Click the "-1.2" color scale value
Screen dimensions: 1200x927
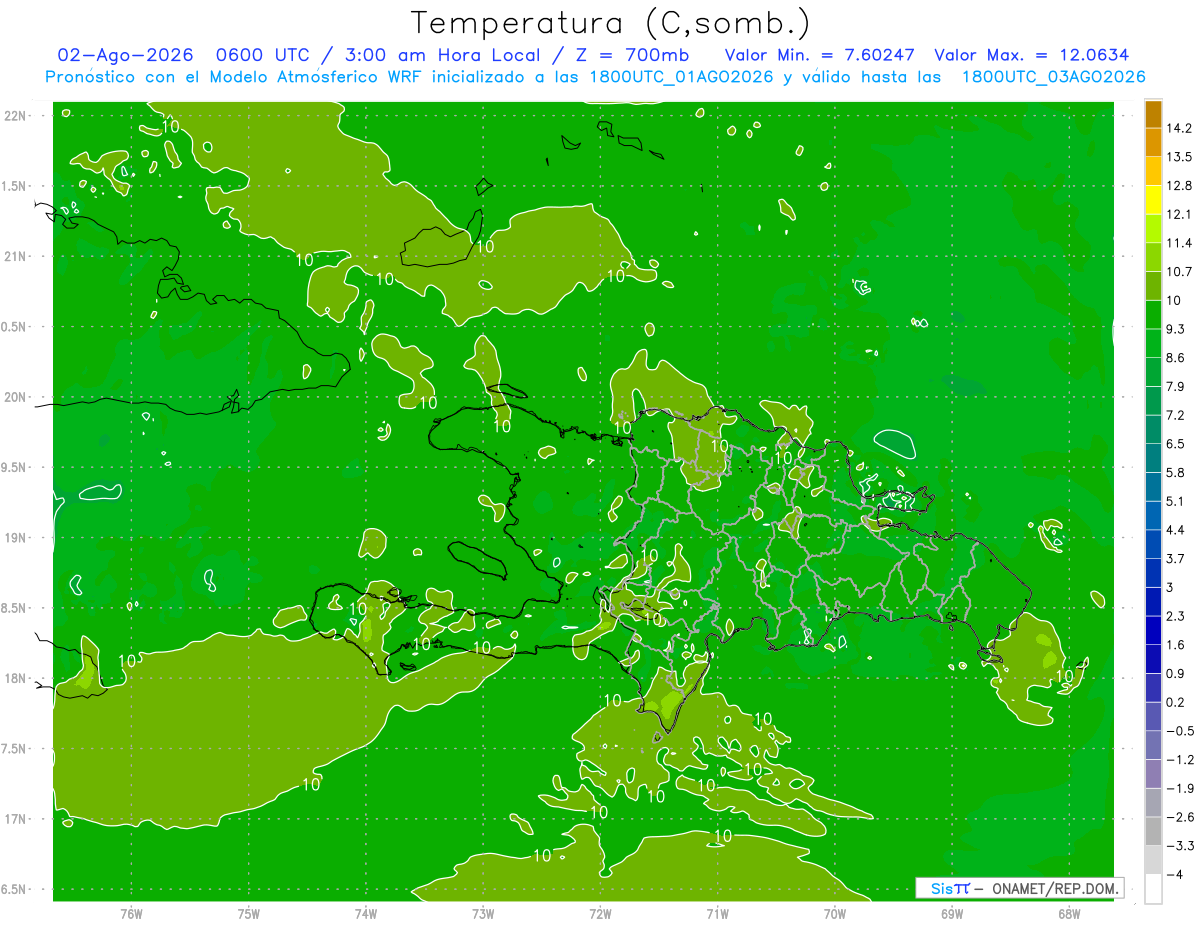tap(1179, 760)
